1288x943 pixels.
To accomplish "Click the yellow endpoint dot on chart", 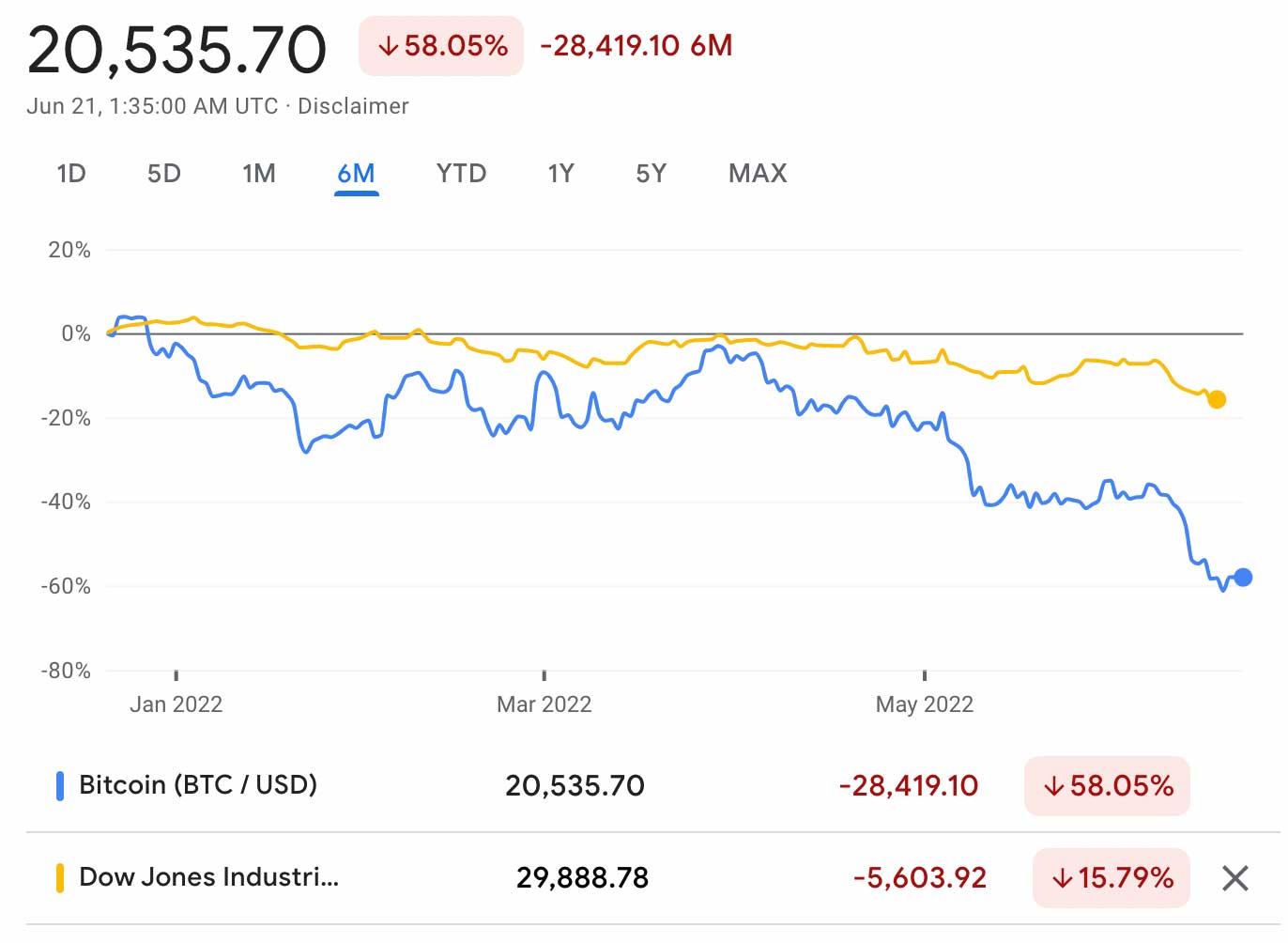I will coord(1217,400).
